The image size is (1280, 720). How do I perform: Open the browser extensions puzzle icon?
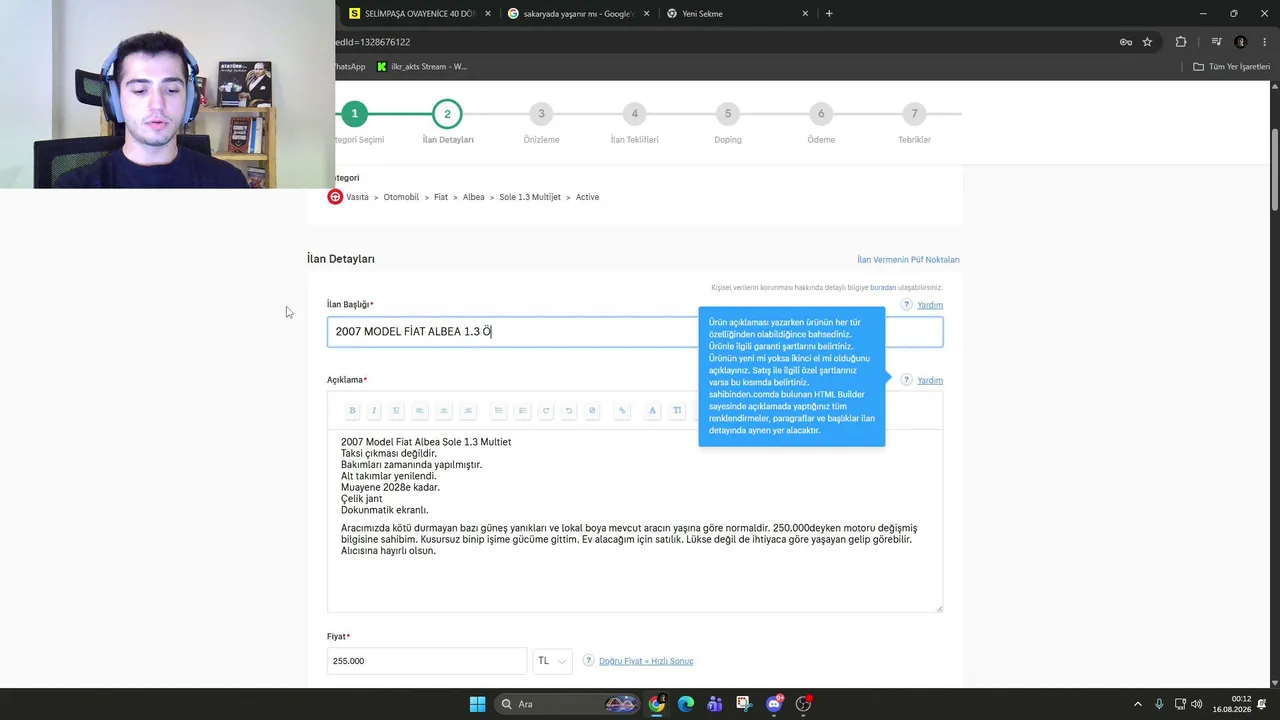(1181, 42)
